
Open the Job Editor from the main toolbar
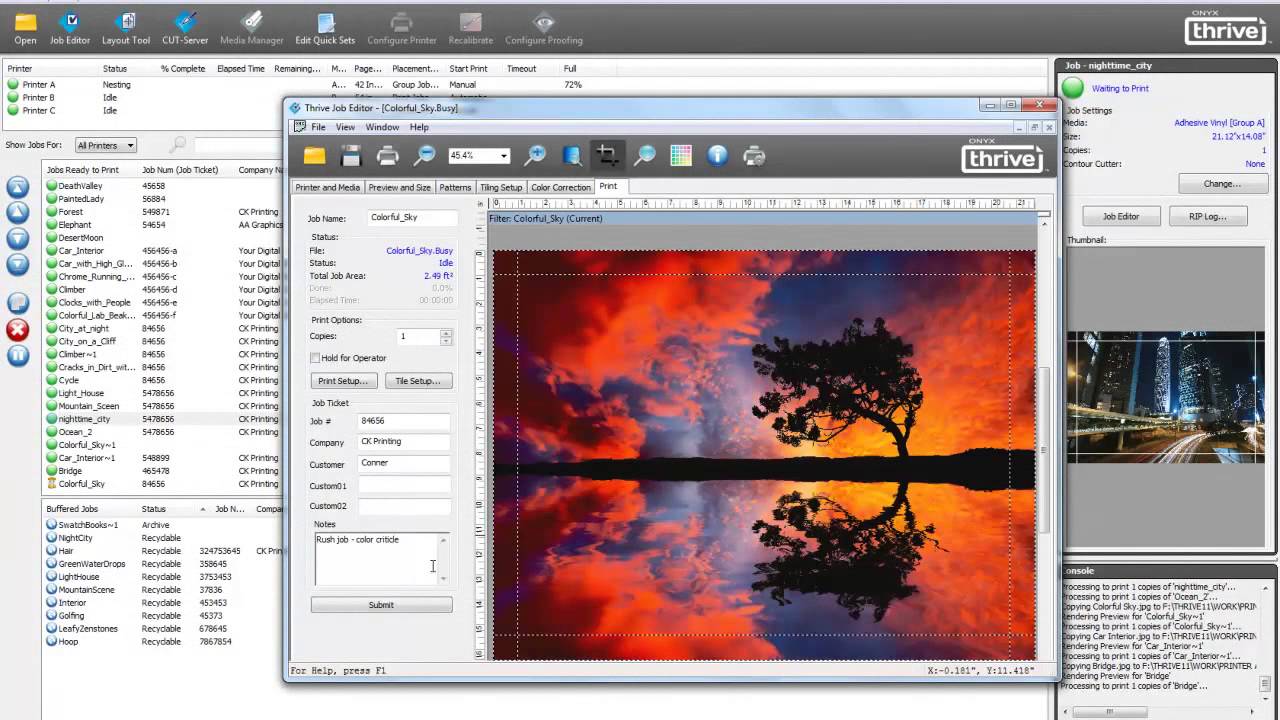(69, 27)
